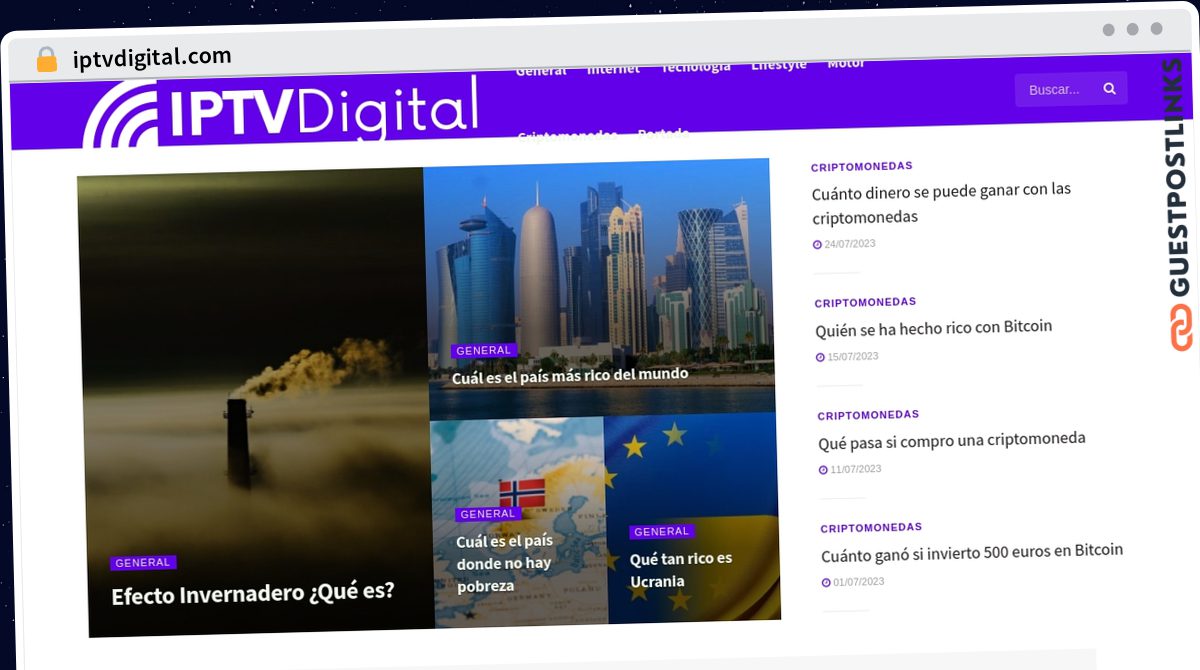The height and width of the screenshot is (670, 1200).
Task: Open Qué pasa si compro una criptomoneda
Action: pyautogui.click(x=952, y=440)
